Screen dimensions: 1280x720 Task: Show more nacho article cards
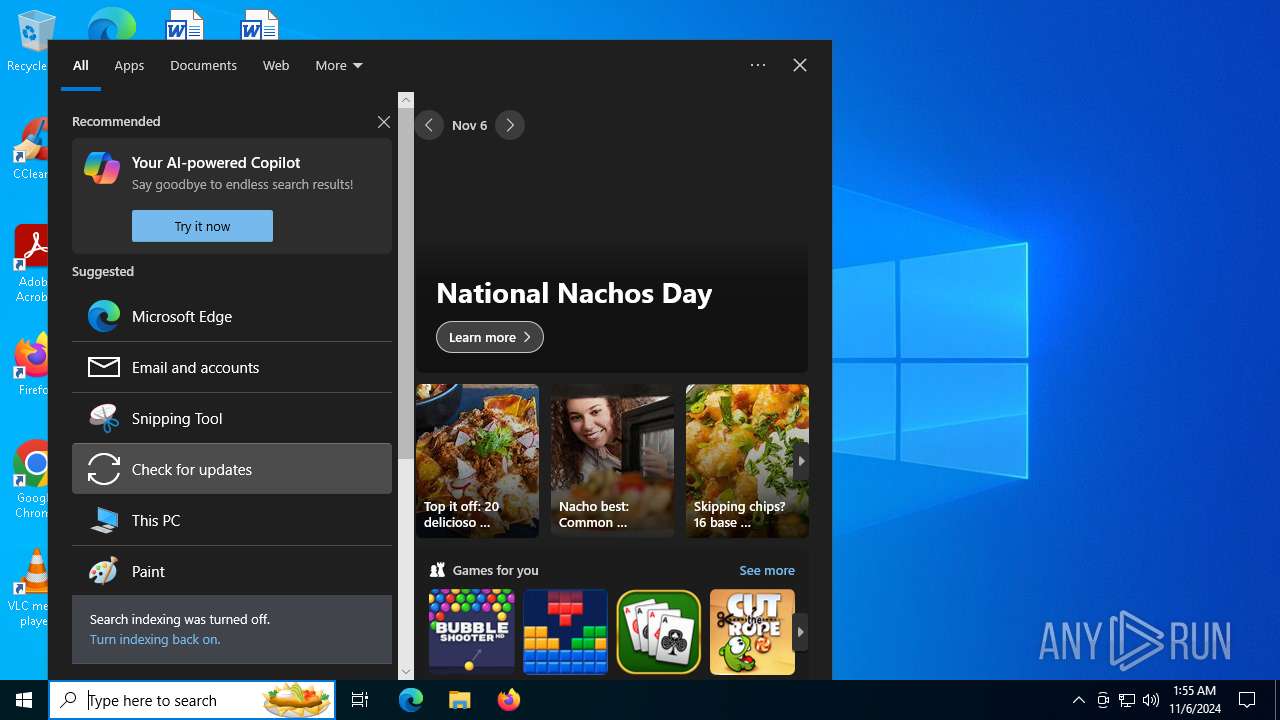800,461
